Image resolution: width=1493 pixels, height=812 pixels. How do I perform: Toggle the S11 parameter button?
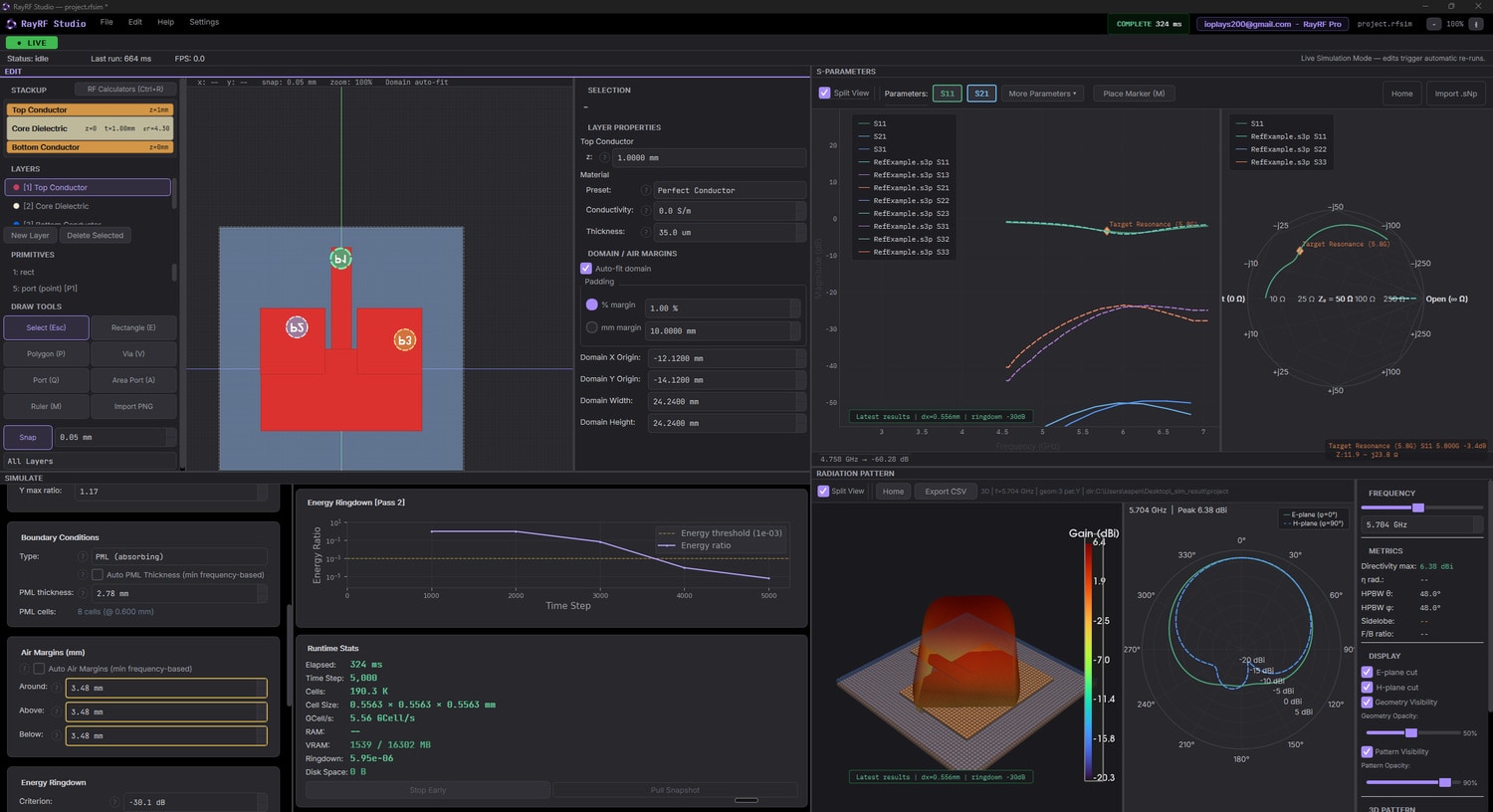pyautogui.click(x=947, y=94)
